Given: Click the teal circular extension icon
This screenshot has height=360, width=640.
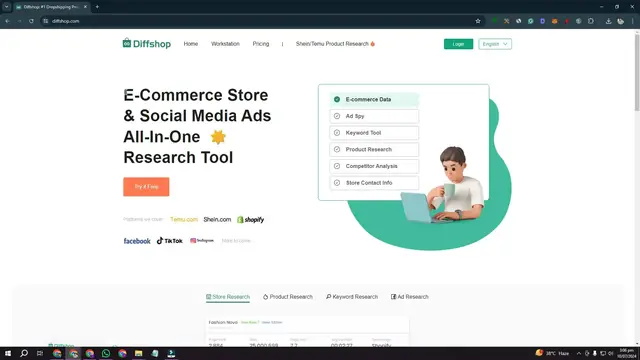Looking at the screenshot, I should tap(530, 21).
